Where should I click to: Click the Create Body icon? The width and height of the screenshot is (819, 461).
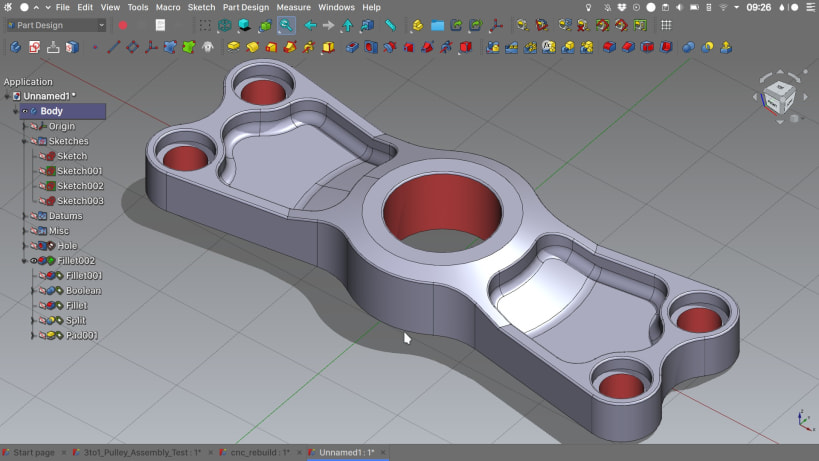(15, 46)
